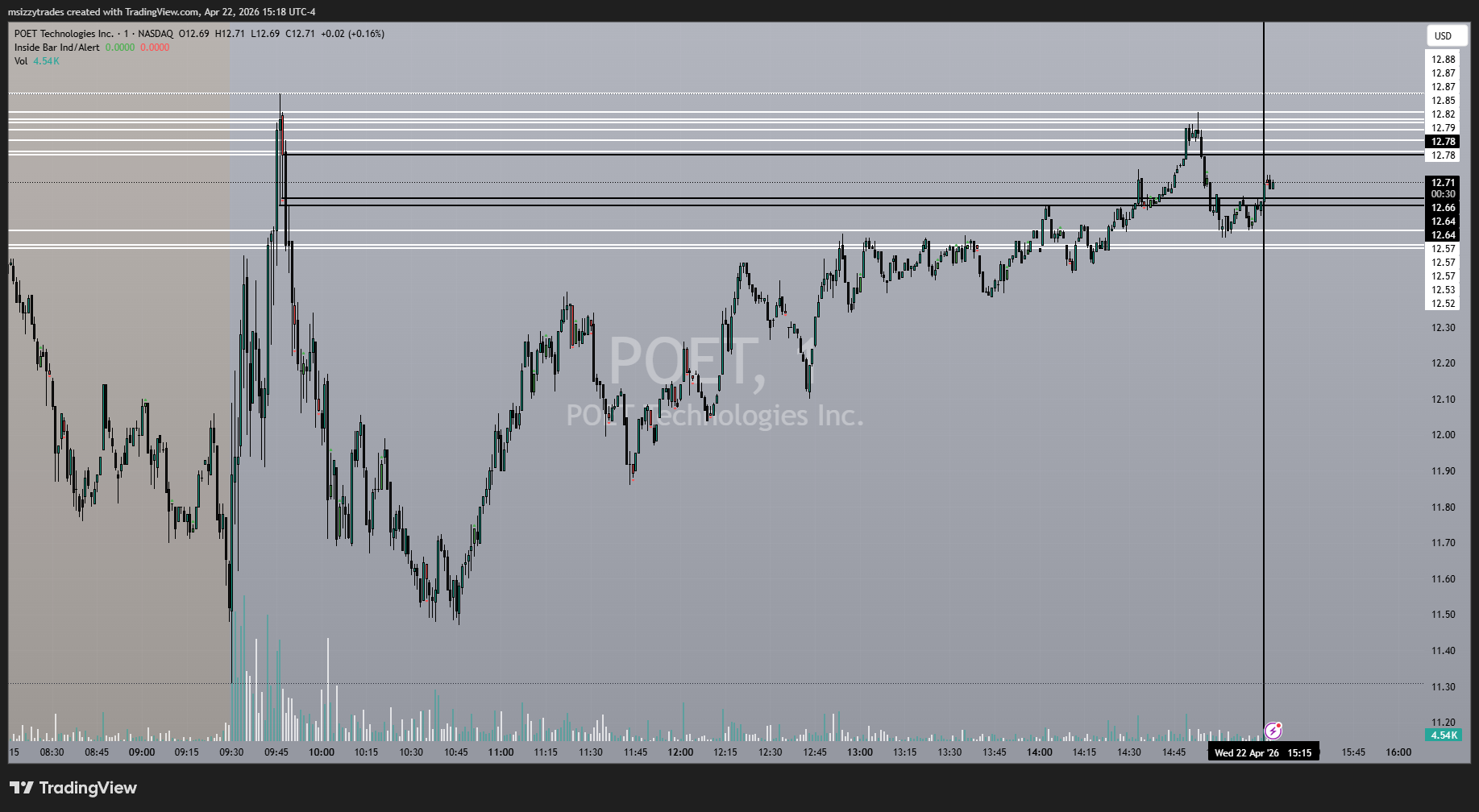Click the 09:00 time axis label
Image resolution: width=1479 pixels, height=812 pixels.
point(142,752)
